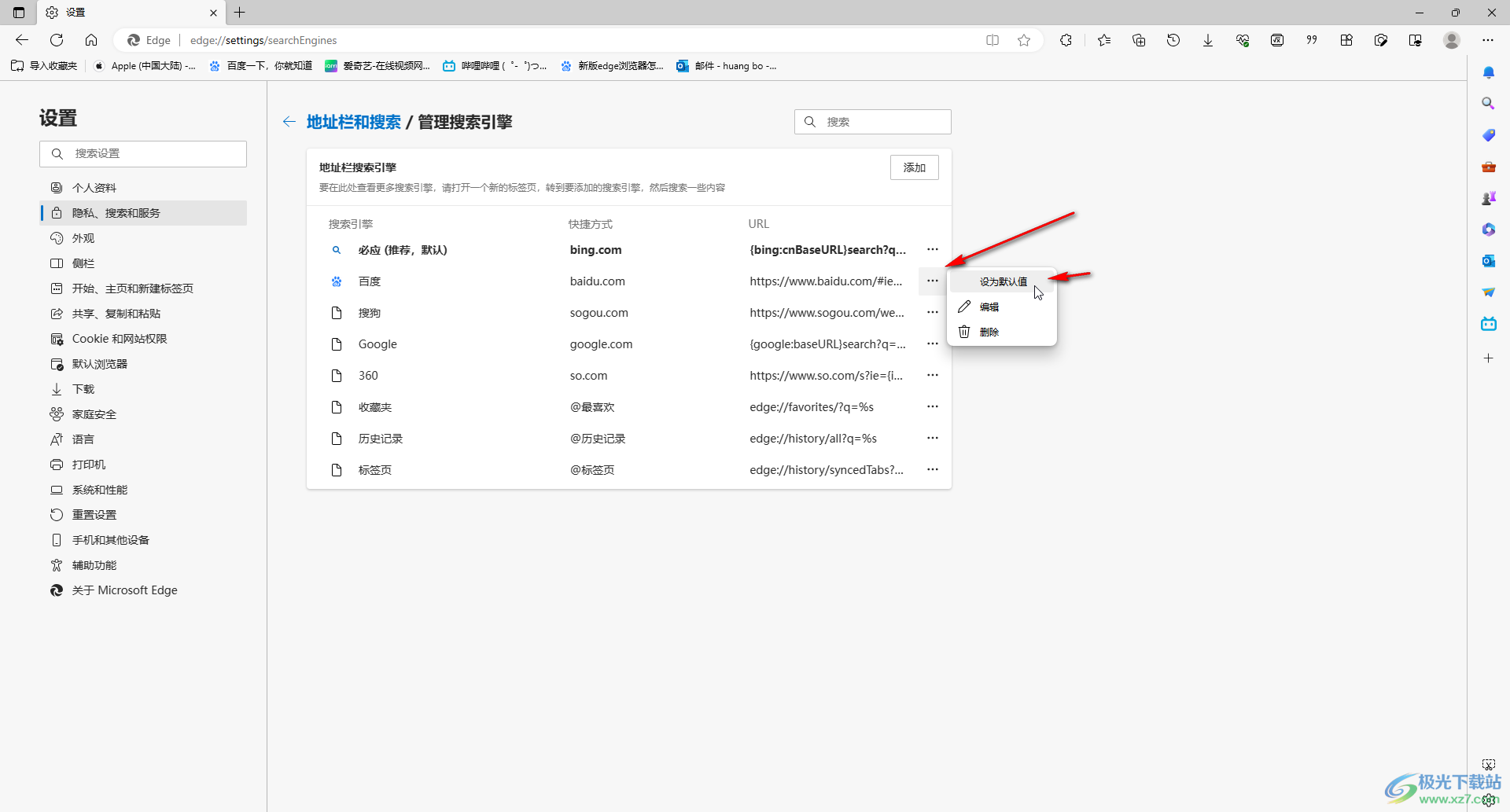Open Edge Settings and more menu

point(1488,40)
